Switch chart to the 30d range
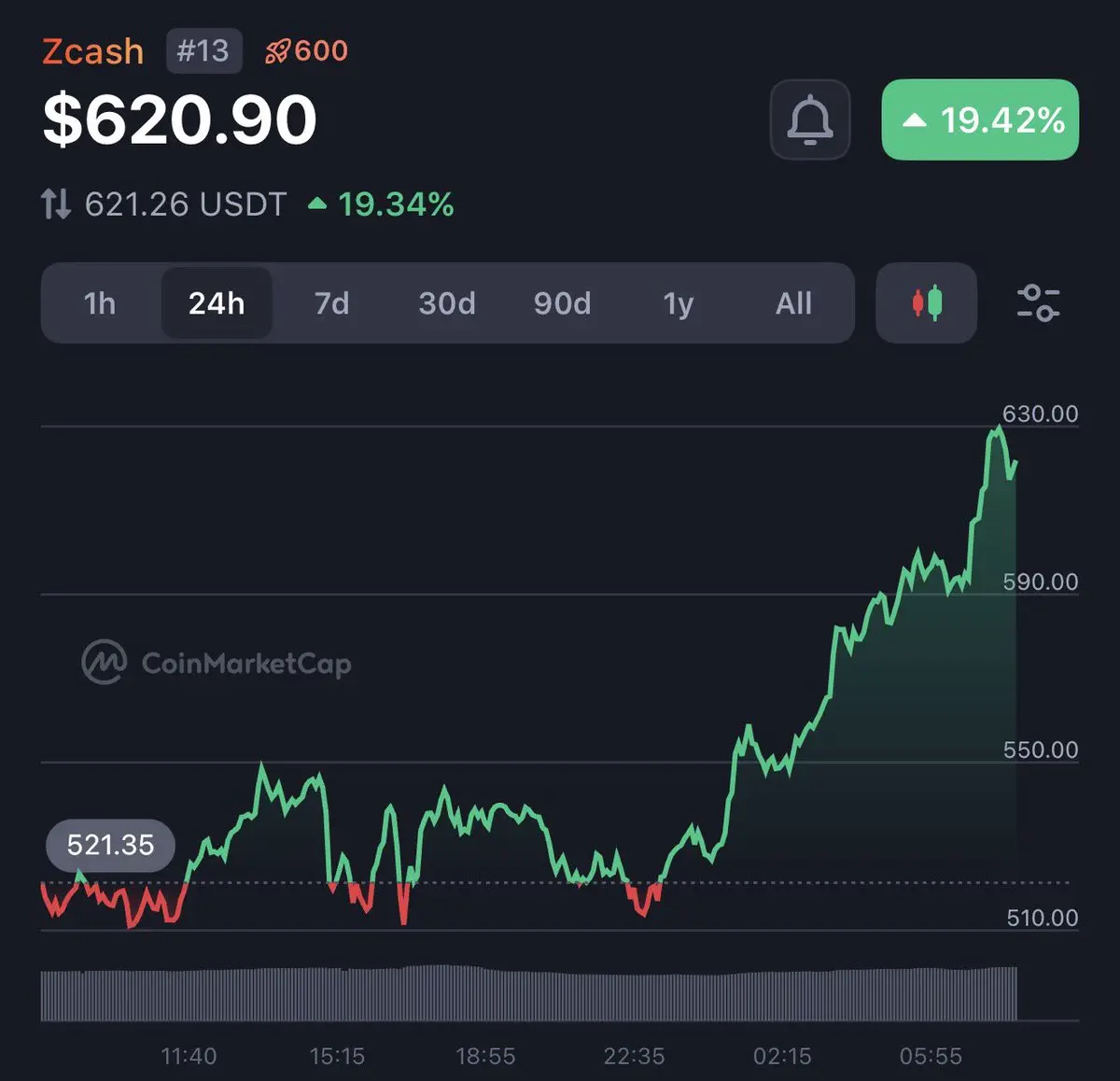1120x1081 pixels. [x=447, y=303]
